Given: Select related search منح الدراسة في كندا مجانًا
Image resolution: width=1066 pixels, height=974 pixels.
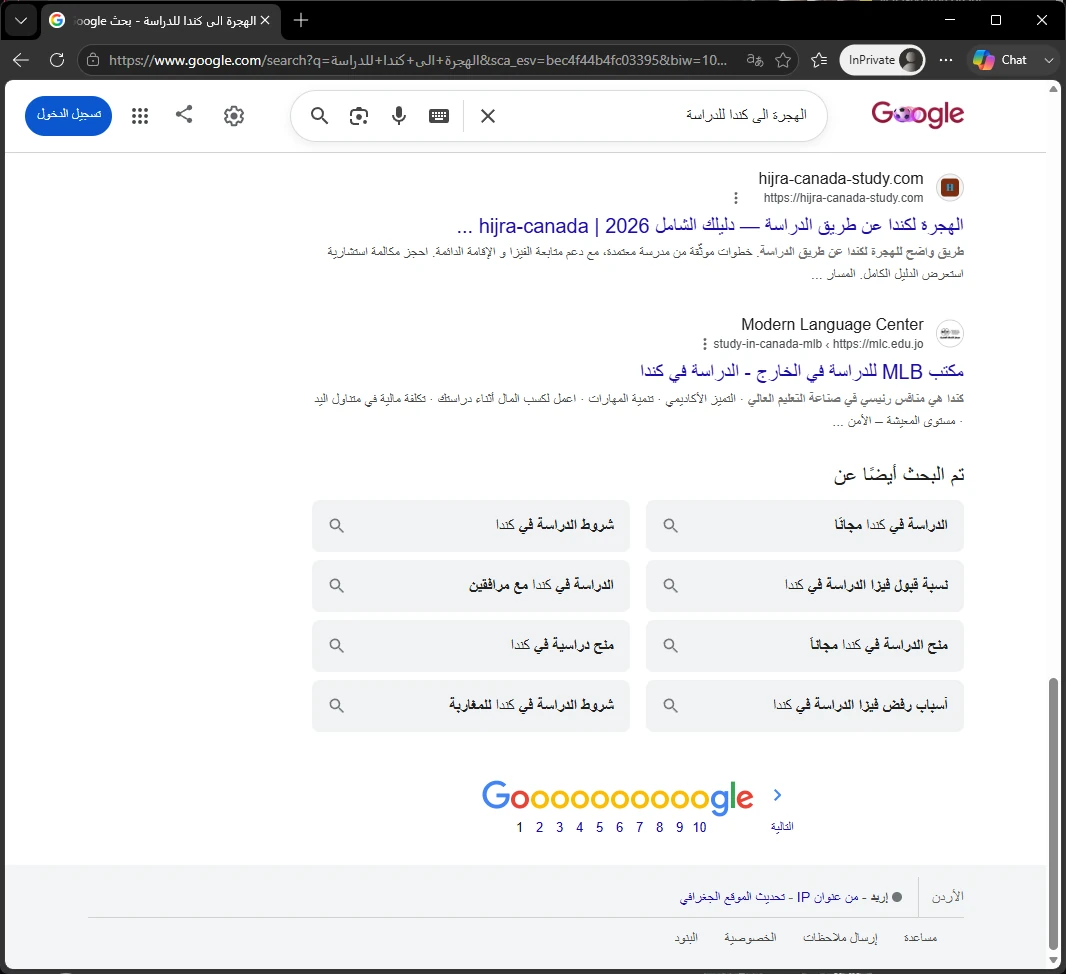Looking at the screenshot, I should tap(804, 646).
